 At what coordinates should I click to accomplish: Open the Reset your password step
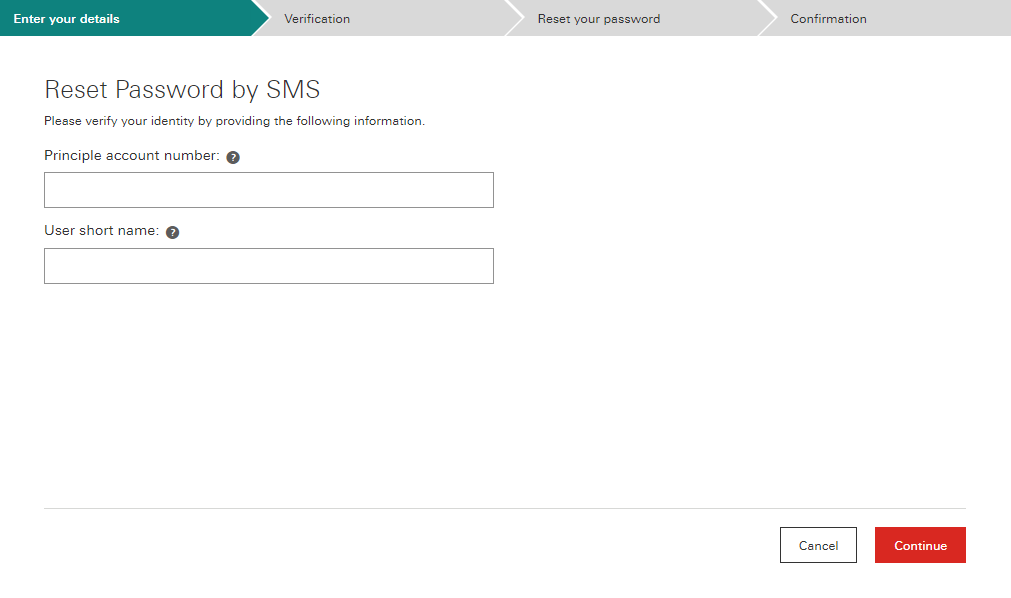598,19
